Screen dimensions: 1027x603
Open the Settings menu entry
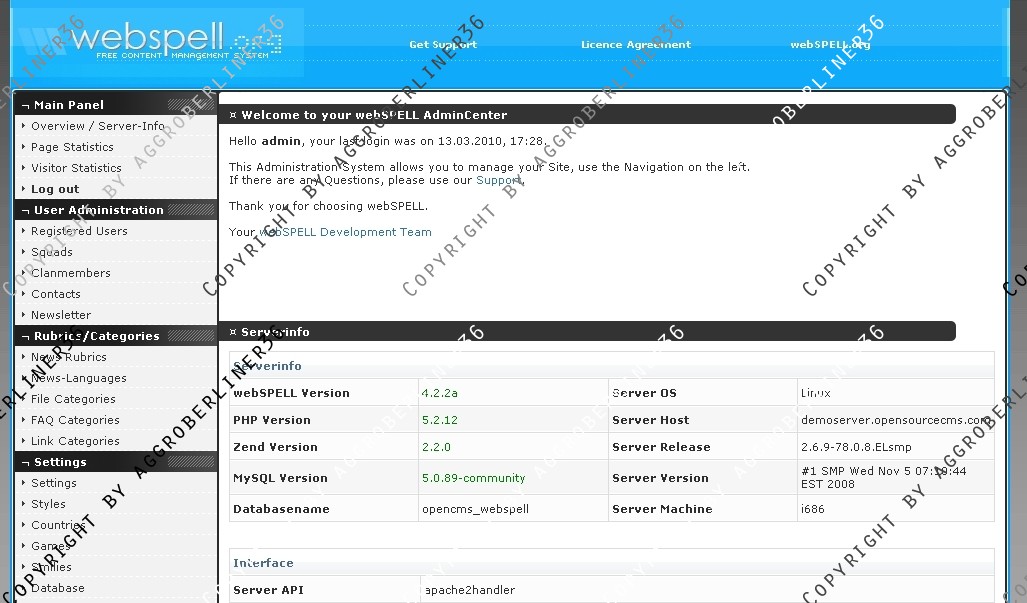pos(54,483)
